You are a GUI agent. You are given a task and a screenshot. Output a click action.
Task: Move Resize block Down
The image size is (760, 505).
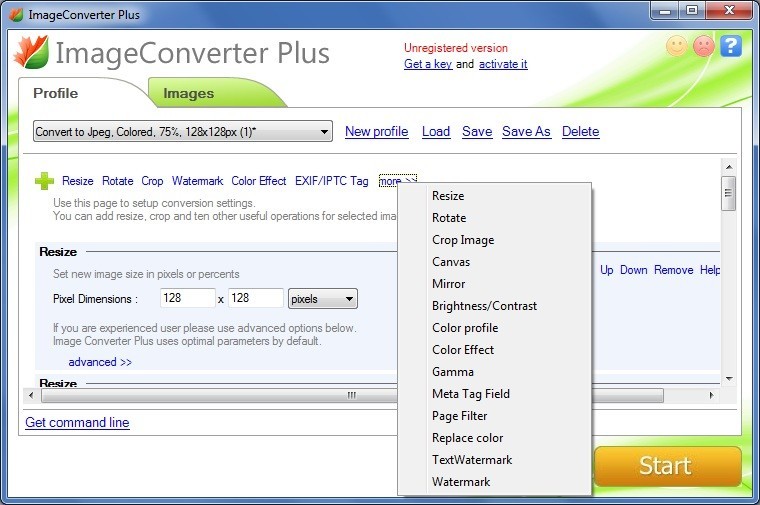(634, 270)
